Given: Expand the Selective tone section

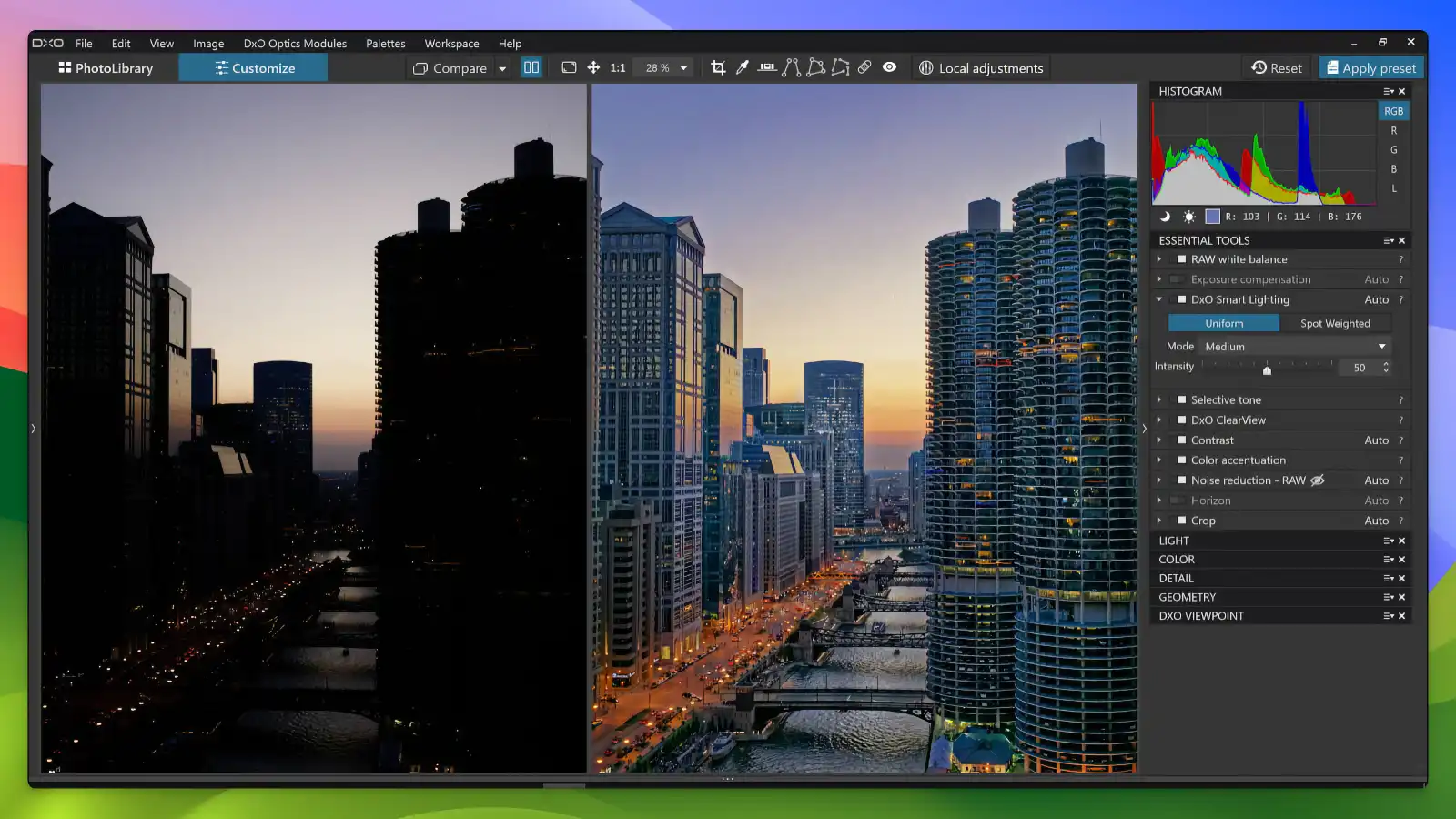Looking at the screenshot, I should click(1159, 399).
